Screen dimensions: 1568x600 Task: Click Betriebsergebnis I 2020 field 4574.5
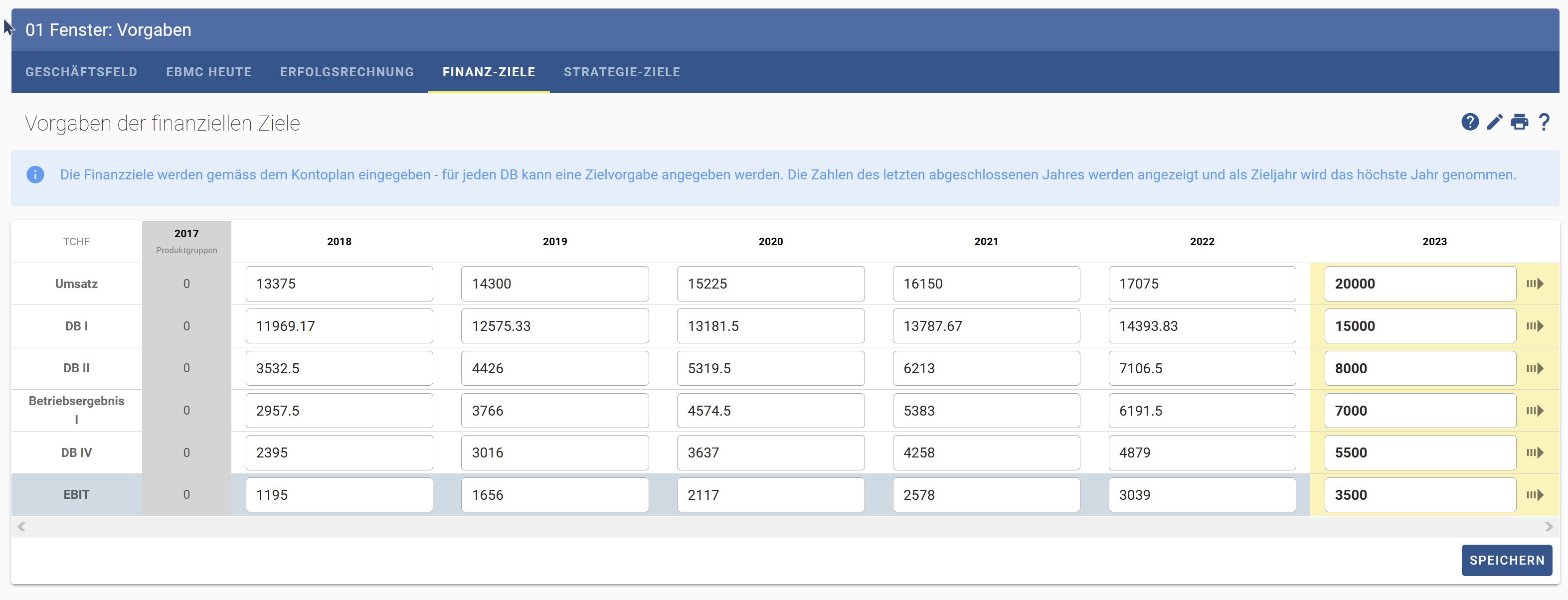pyautogui.click(x=771, y=411)
